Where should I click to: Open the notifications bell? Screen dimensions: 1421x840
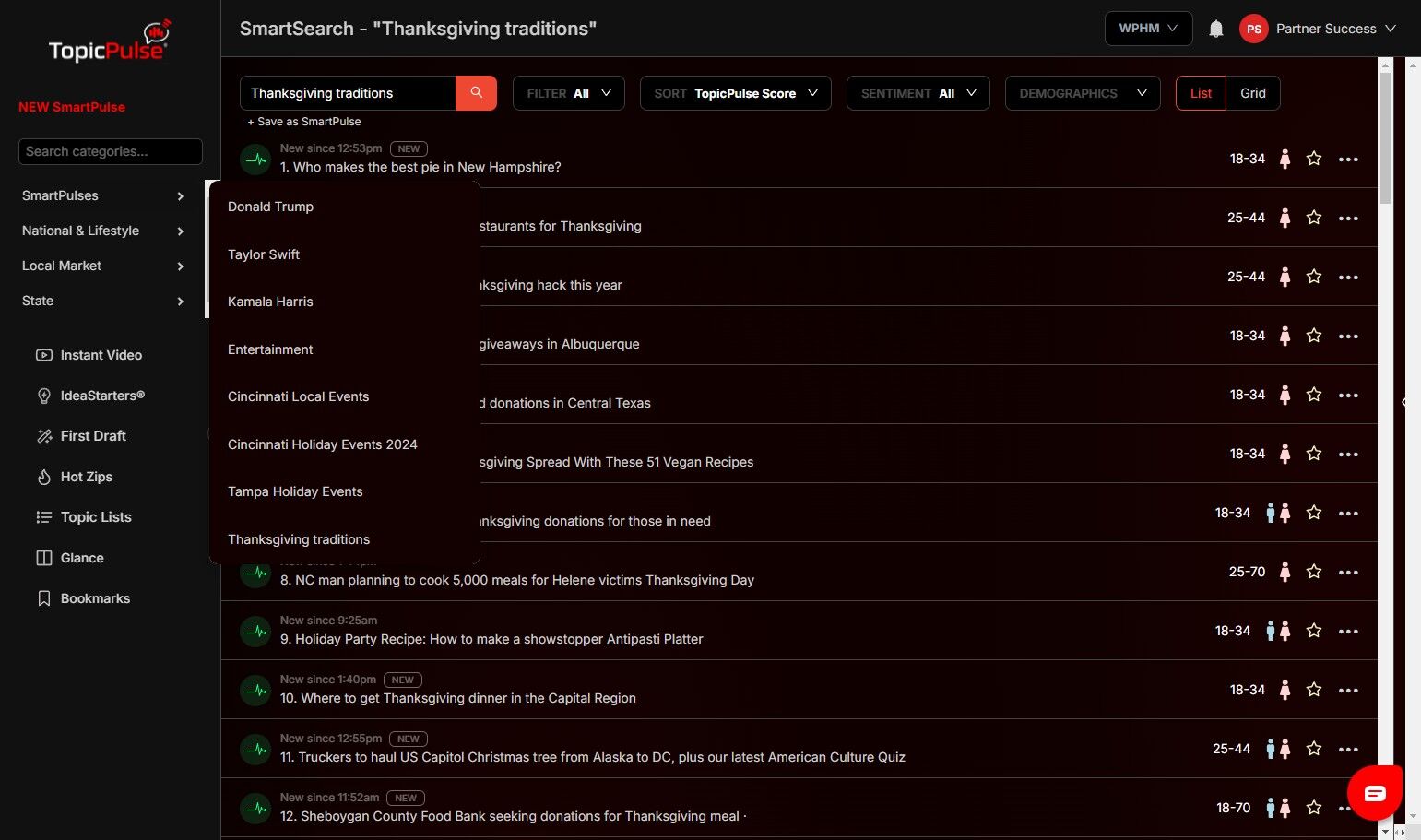[x=1215, y=29]
